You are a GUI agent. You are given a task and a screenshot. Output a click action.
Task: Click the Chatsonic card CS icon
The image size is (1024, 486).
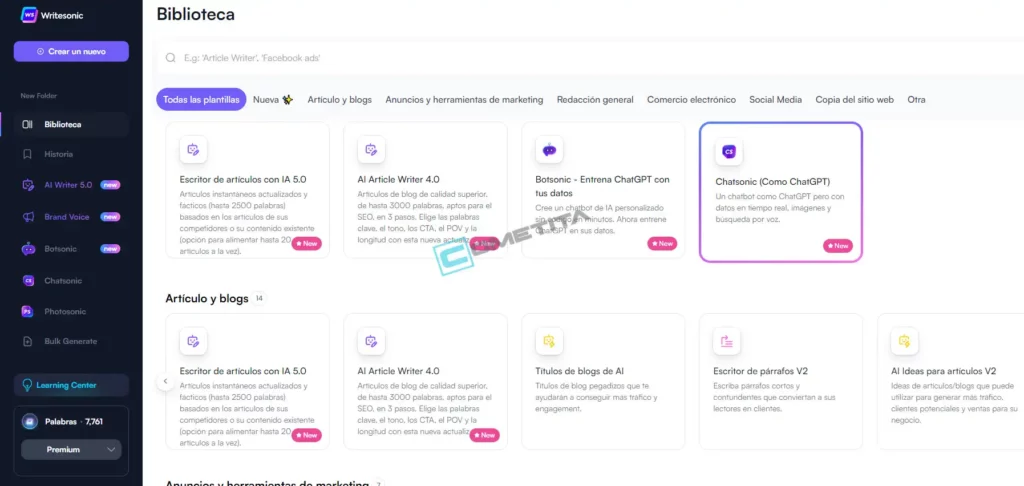point(729,152)
